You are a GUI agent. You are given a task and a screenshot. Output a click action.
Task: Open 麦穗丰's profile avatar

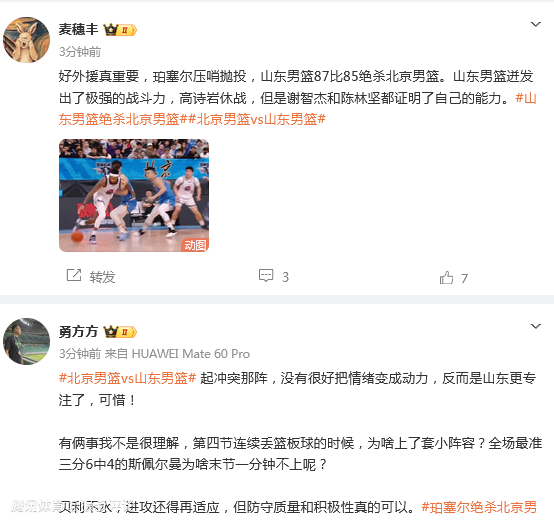[26, 40]
